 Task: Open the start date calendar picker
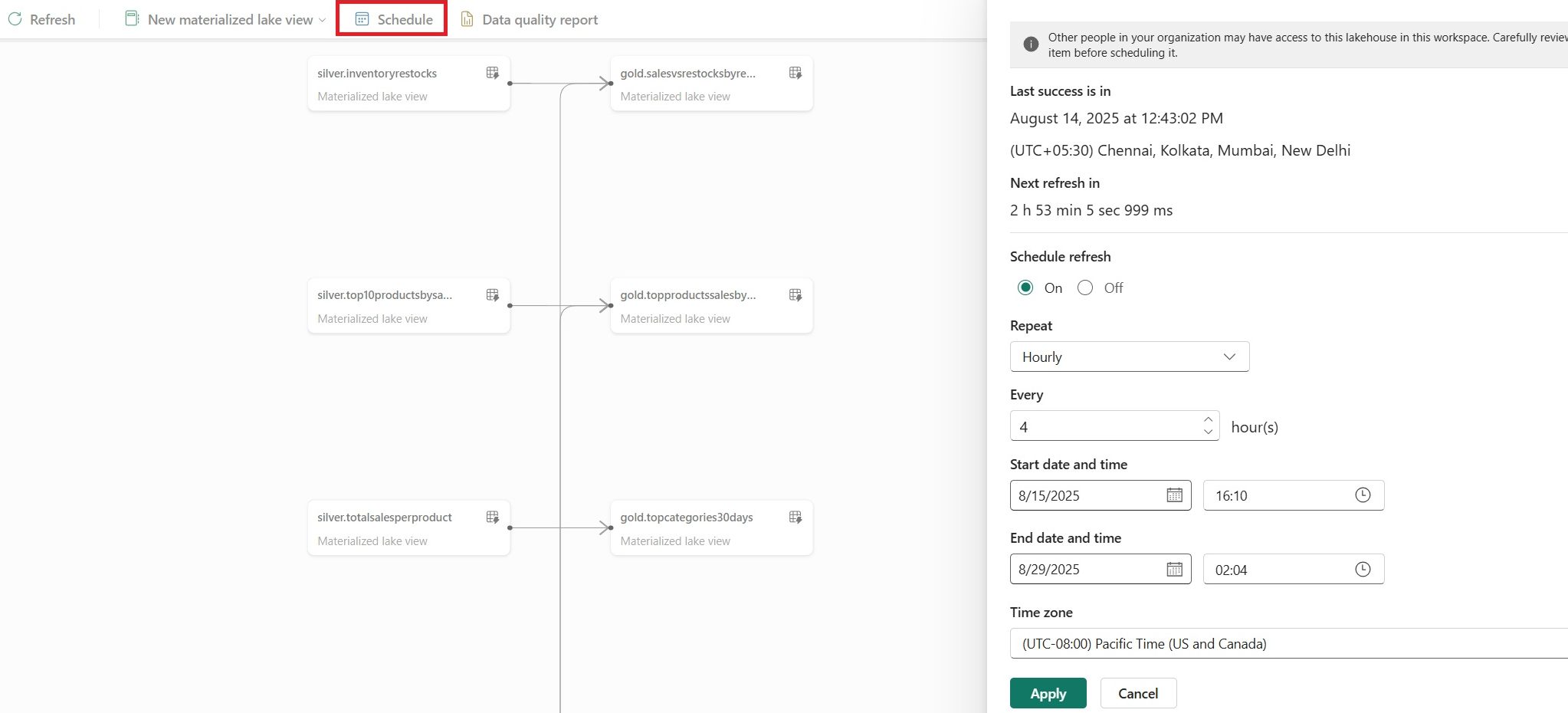[x=1175, y=495]
